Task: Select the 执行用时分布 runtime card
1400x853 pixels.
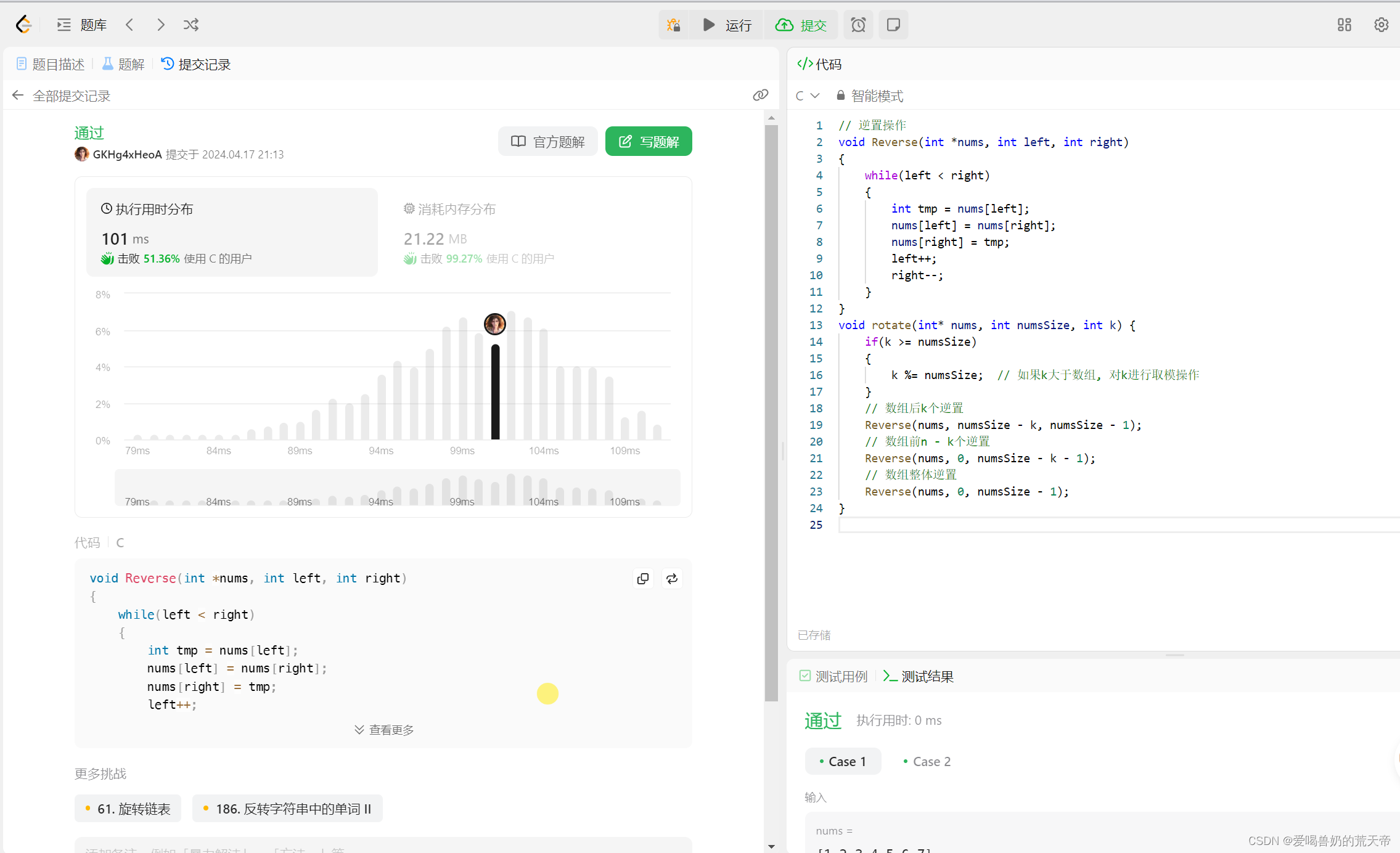Action: [232, 232]
